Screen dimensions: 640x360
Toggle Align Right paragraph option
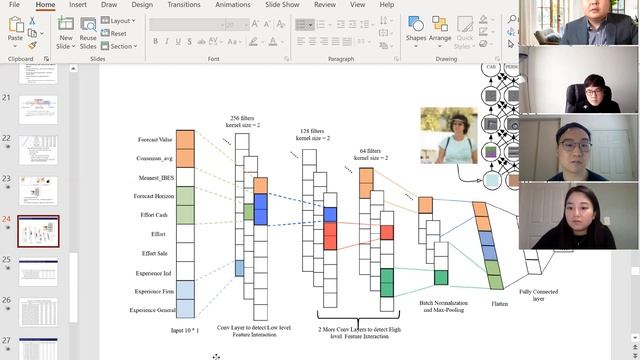click(324, 42)
